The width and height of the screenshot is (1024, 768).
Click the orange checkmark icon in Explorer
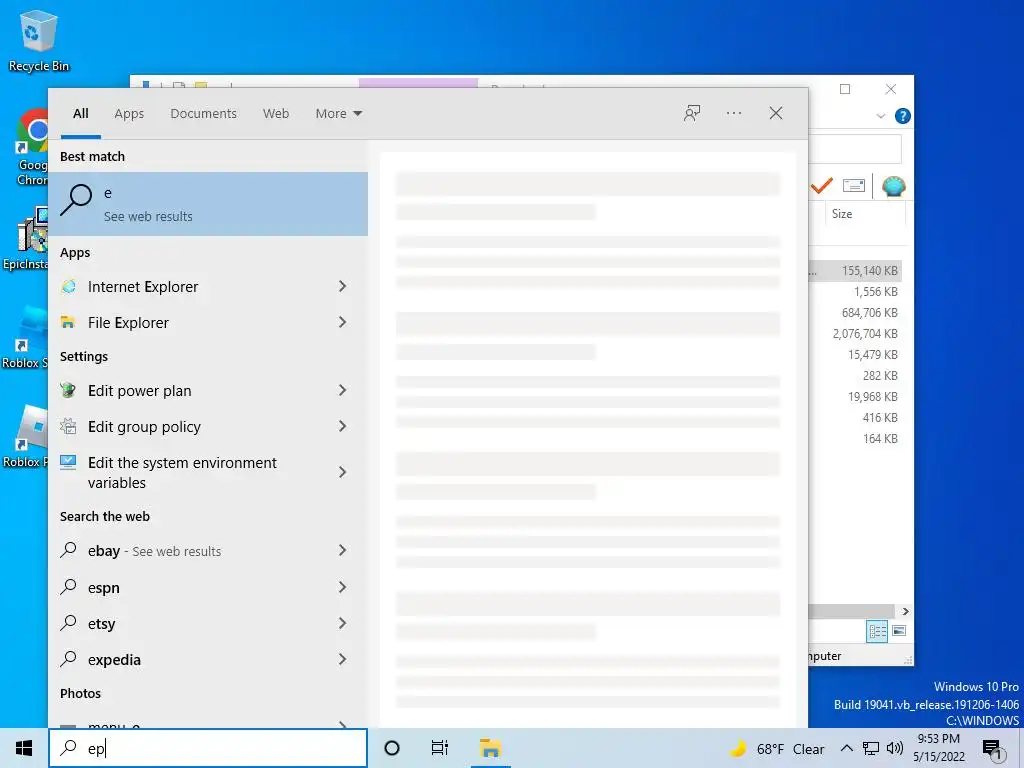821,186
